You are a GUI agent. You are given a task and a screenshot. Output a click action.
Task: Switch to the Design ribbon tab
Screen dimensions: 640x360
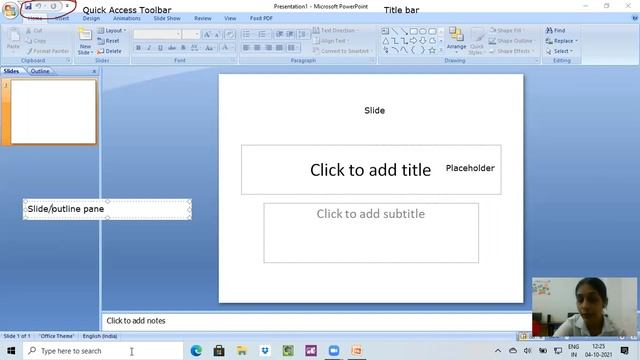(91, 18)
